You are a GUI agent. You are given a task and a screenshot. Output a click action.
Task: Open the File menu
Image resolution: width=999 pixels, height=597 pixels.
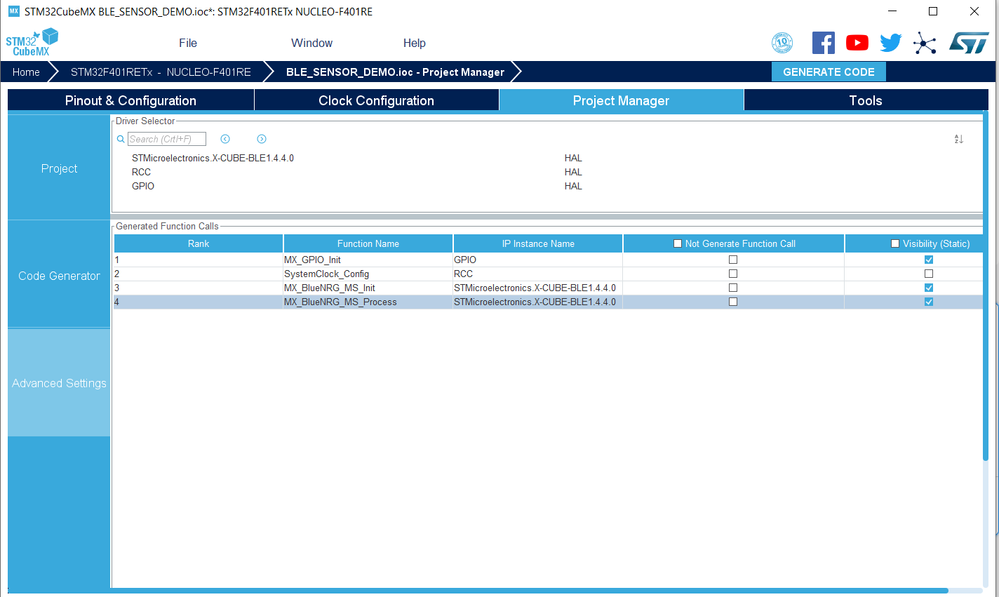188,43
